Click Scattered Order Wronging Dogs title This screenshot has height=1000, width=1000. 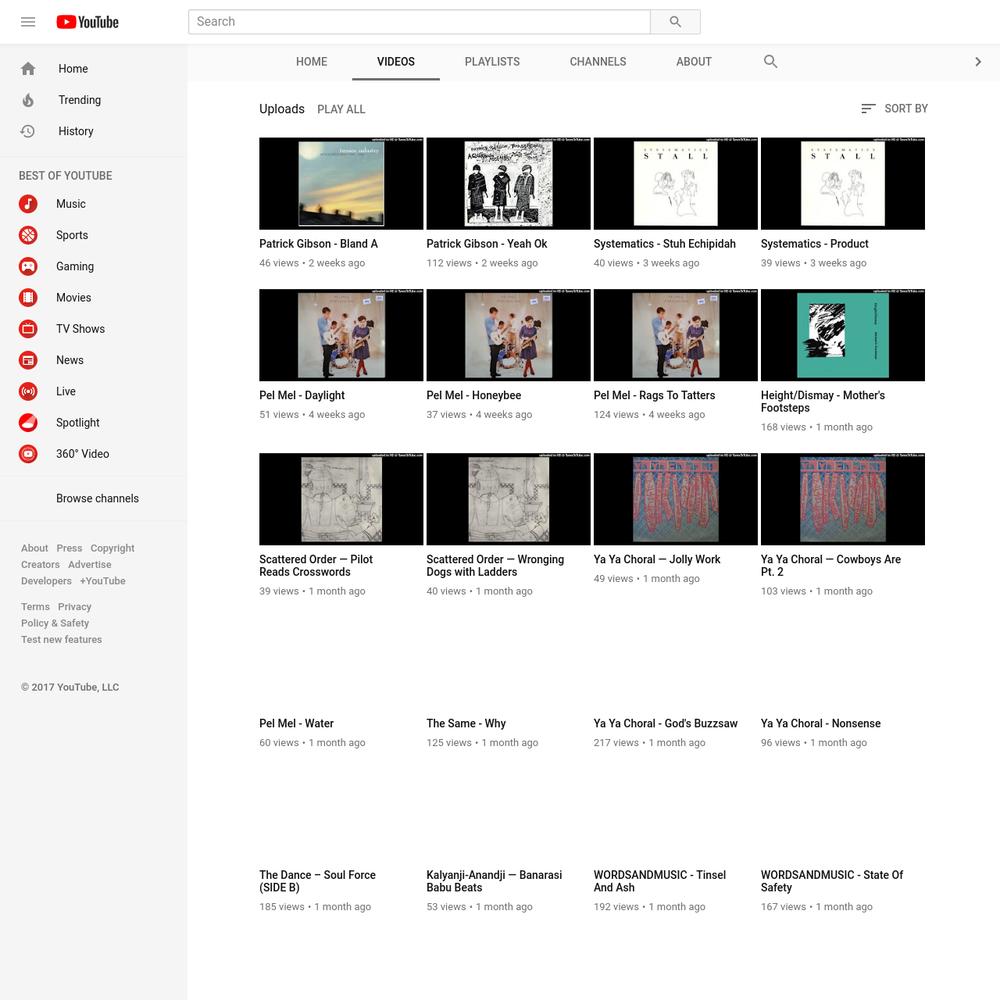[x=495, y=565]
